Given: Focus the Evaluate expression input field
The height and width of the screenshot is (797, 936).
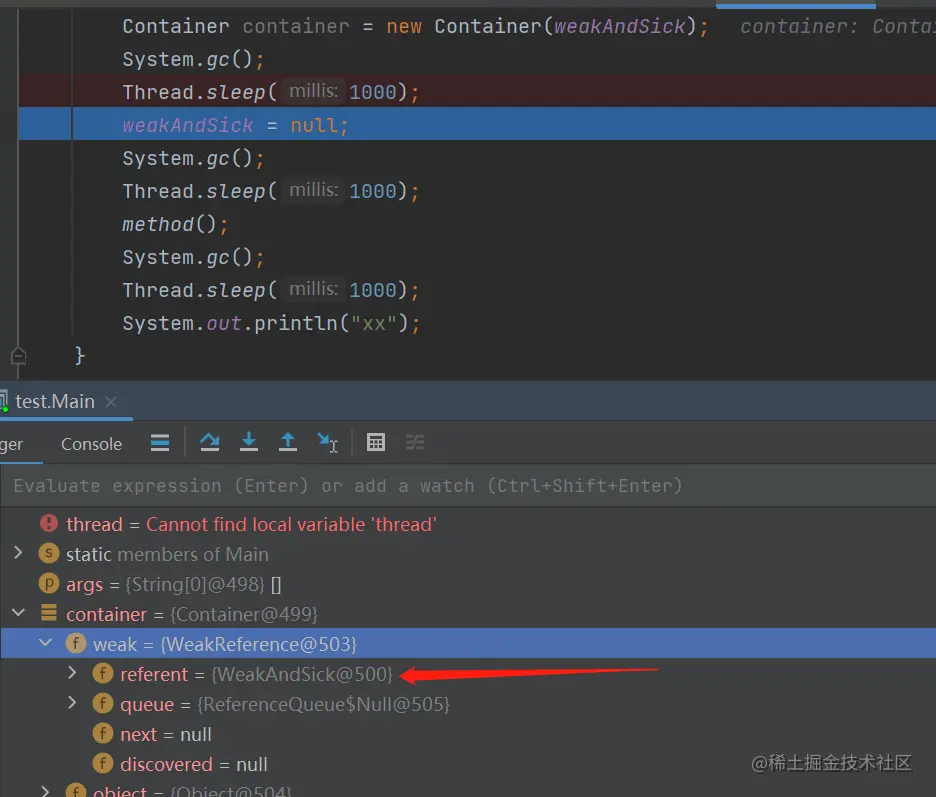Looking at the screenshot, I should tap(468, 486).
